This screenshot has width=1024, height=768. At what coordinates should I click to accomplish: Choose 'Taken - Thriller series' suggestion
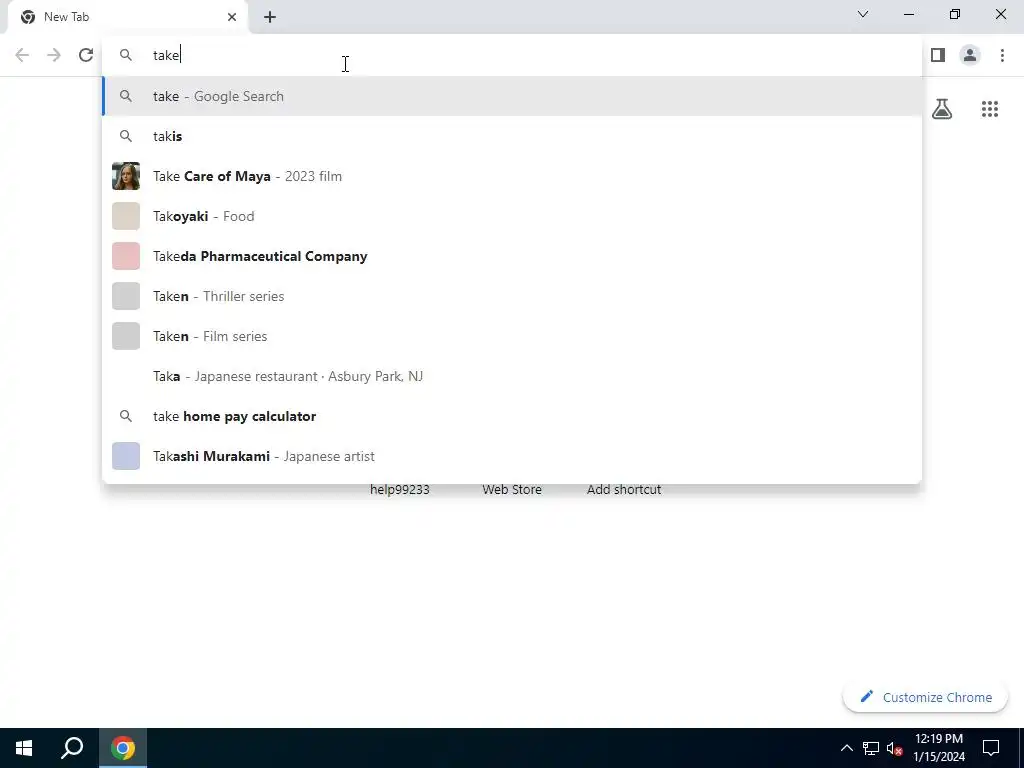512,296
